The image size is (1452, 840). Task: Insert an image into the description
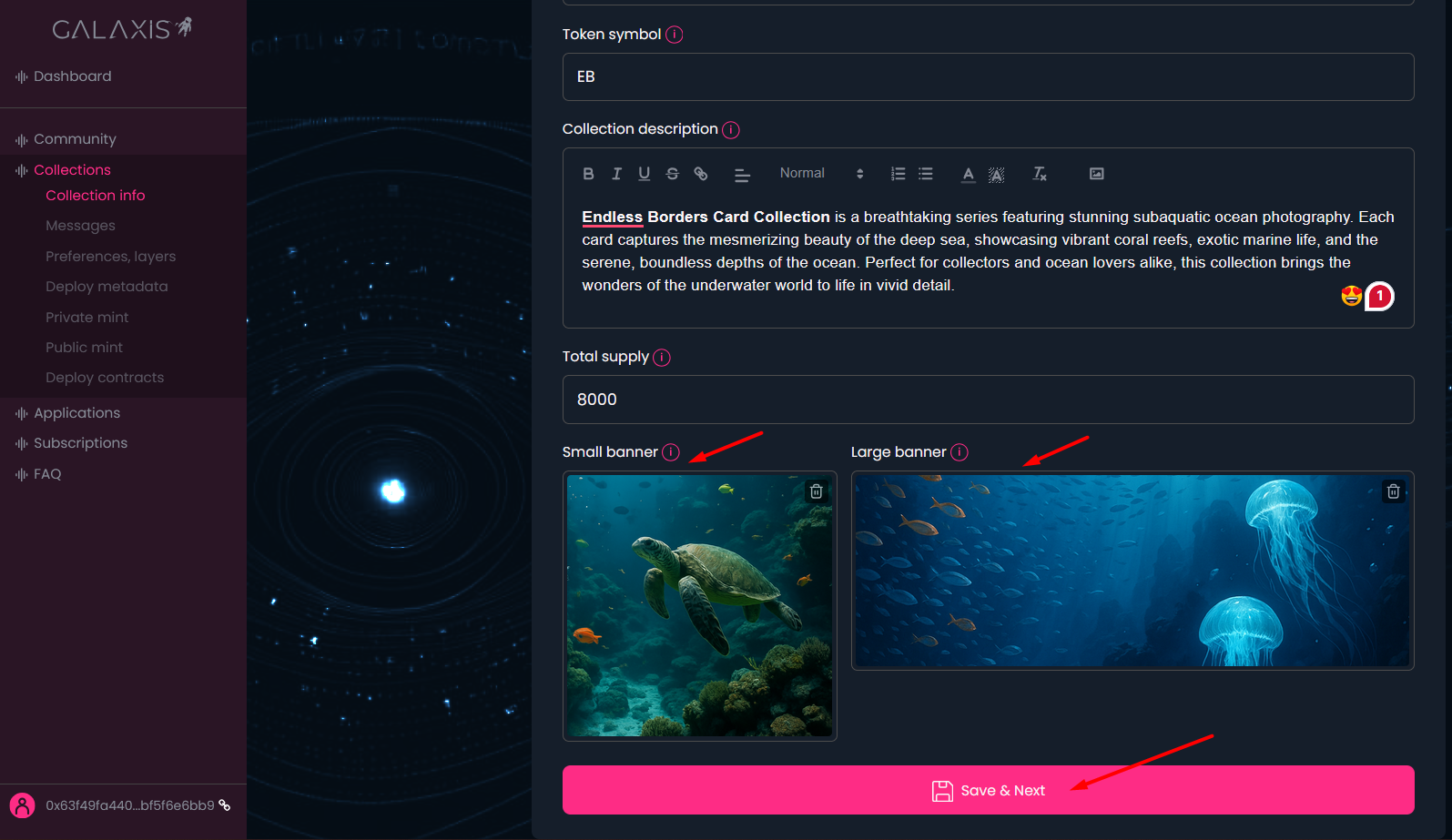[1097, 174]
